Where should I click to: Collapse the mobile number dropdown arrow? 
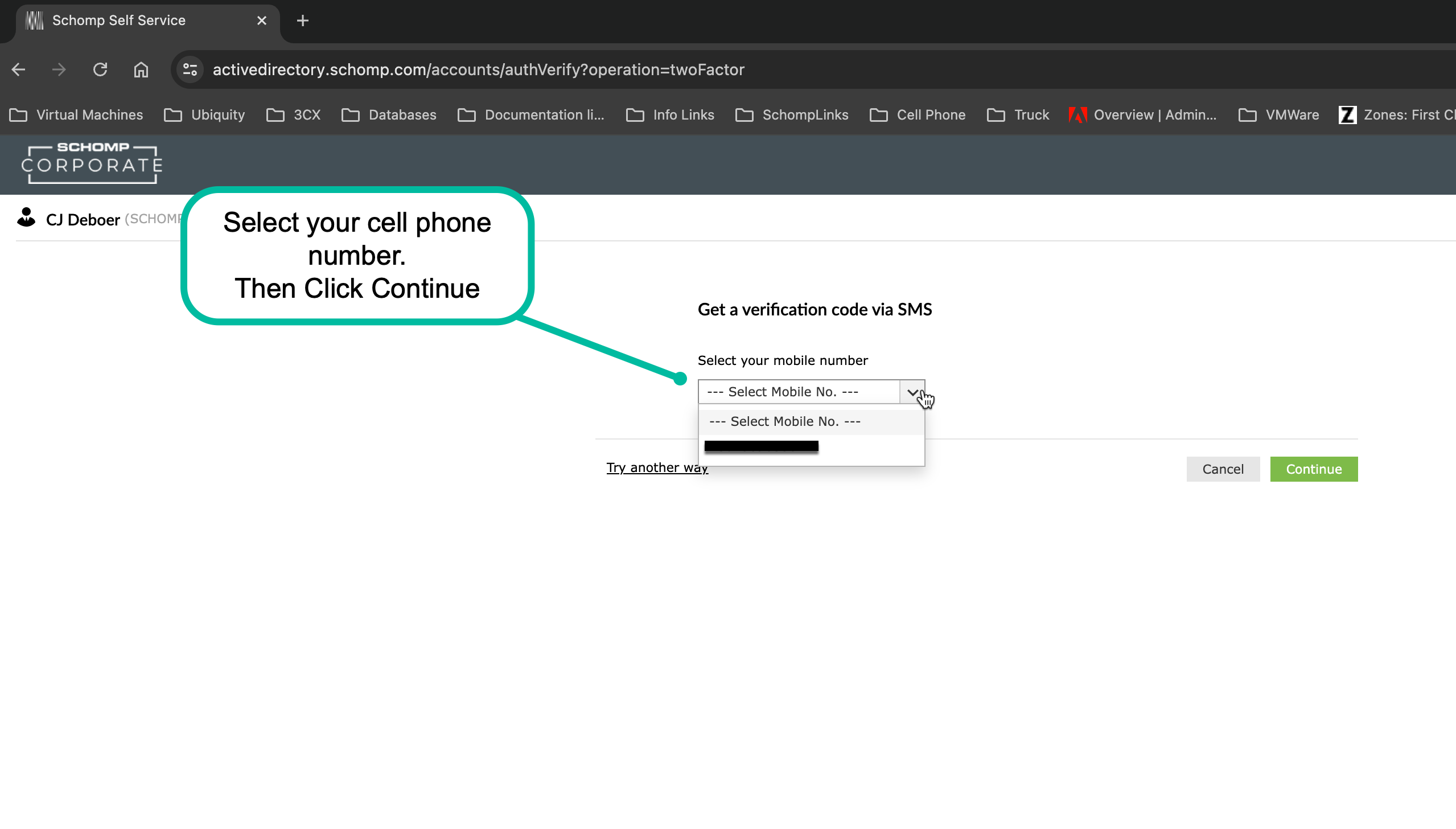[x=912, y=392]
